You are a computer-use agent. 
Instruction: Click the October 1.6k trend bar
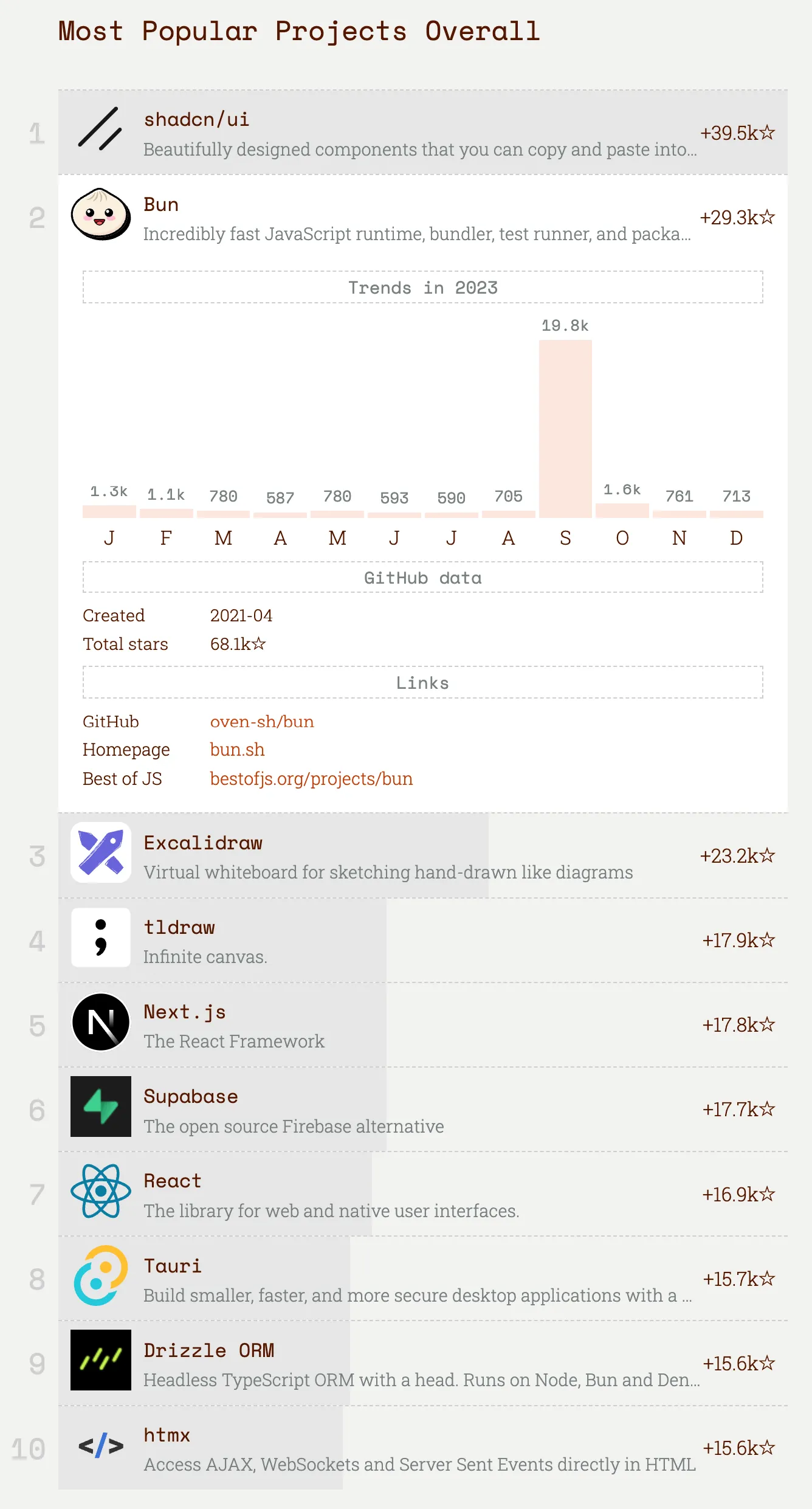tap(622, 511)
